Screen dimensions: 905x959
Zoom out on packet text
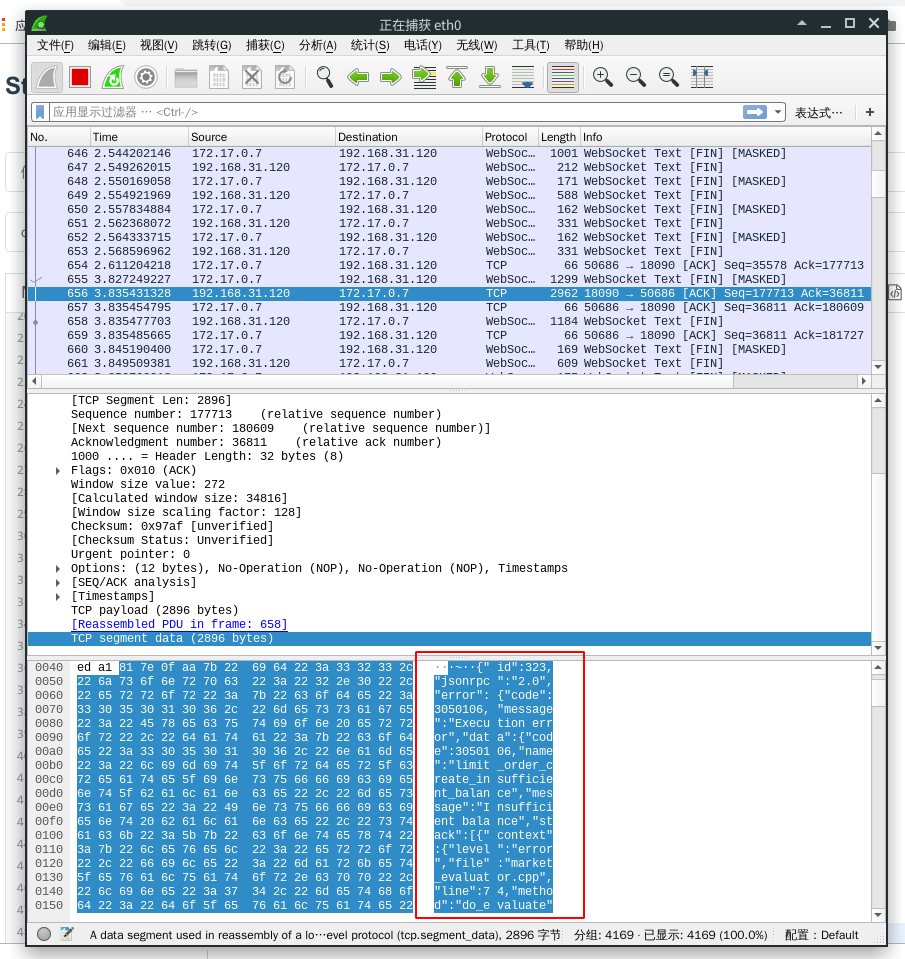pos(636,78)
